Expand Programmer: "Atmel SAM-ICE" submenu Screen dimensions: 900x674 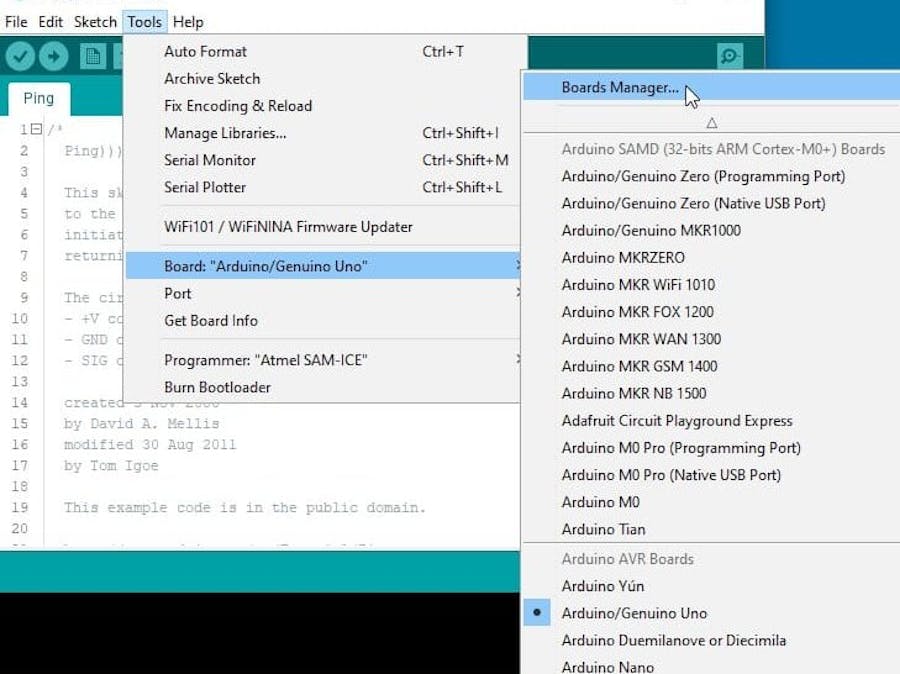(322, 360)
